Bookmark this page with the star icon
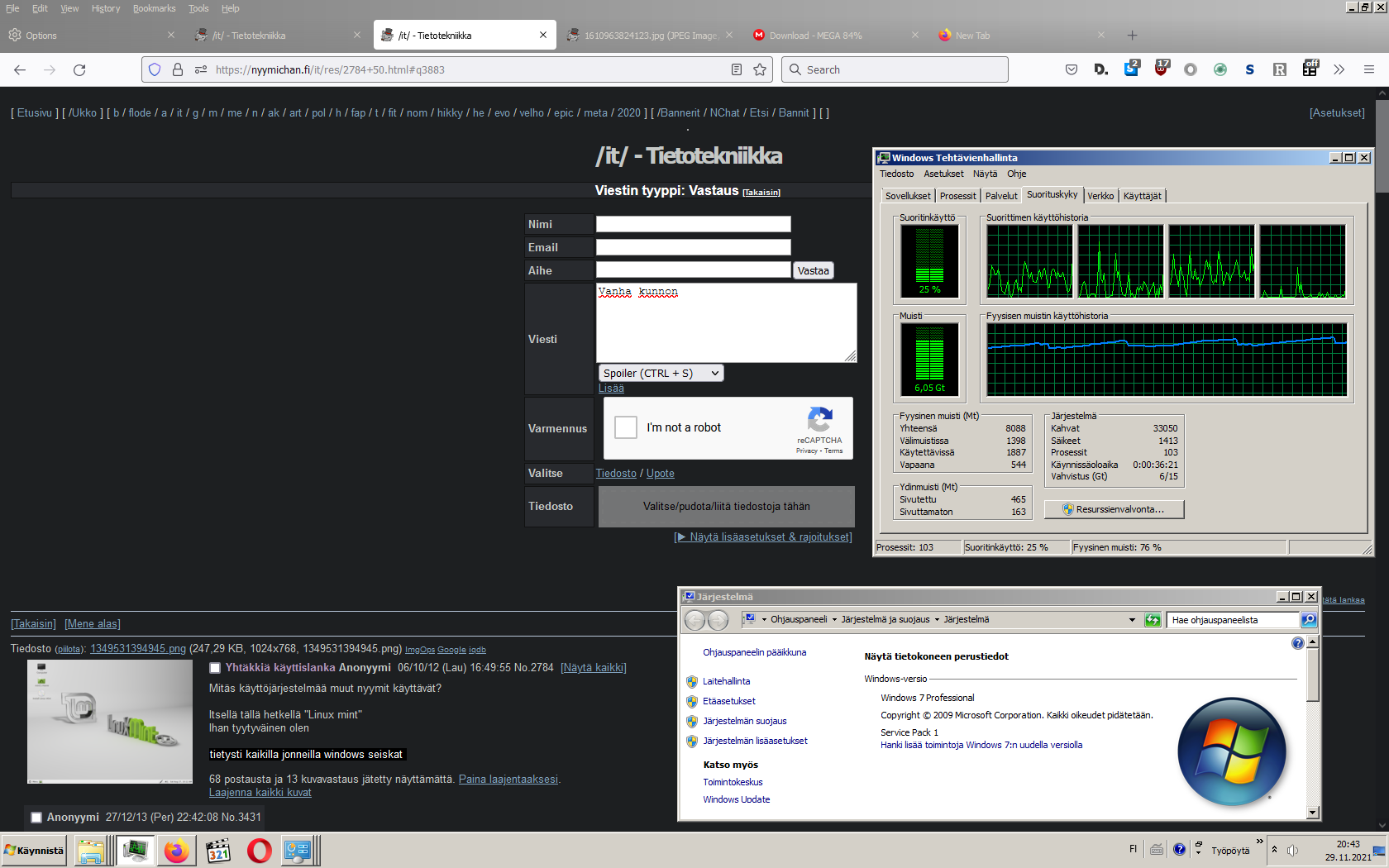The width and height of the screenshot is (1389, 868). click(760, 70)
